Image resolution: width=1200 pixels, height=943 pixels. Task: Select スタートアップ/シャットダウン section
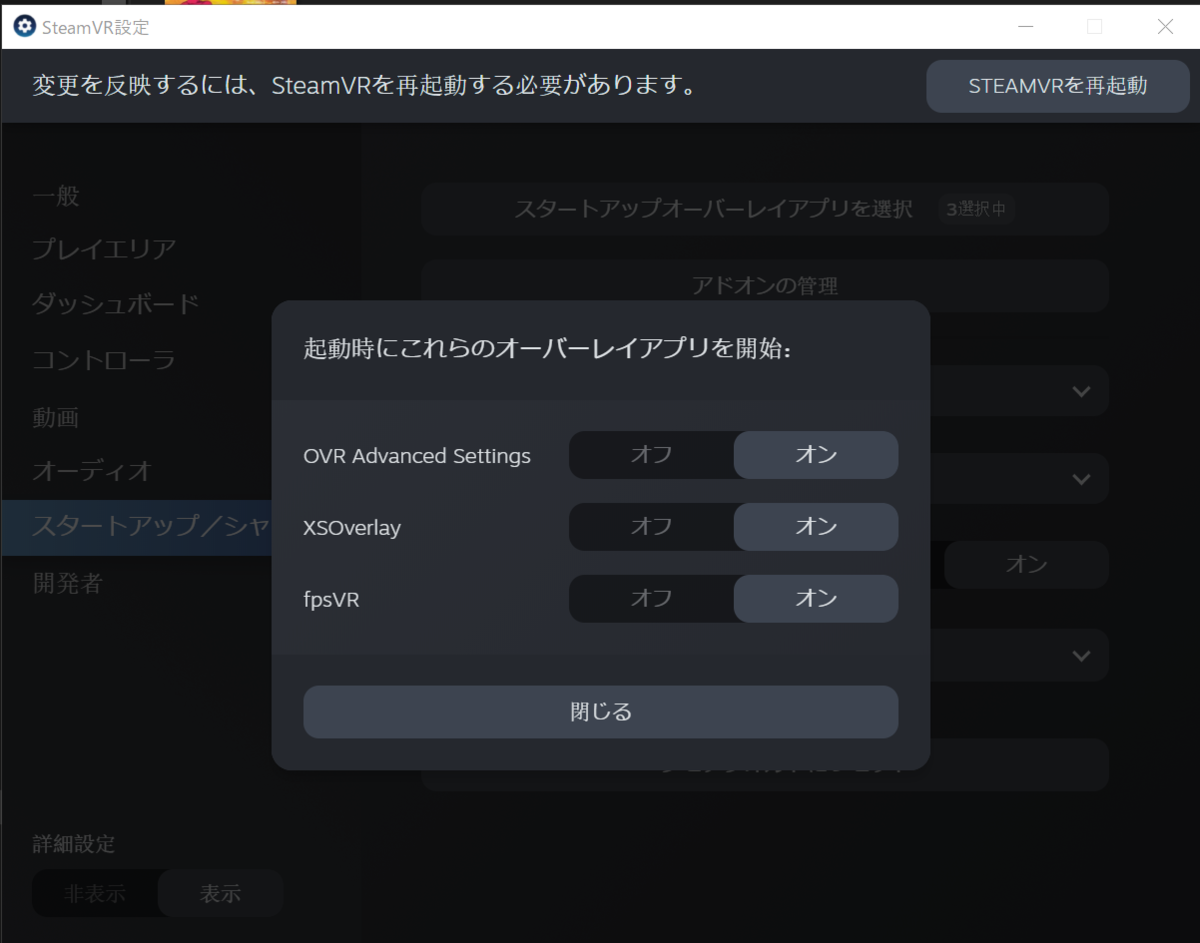[x=137, y=527]
